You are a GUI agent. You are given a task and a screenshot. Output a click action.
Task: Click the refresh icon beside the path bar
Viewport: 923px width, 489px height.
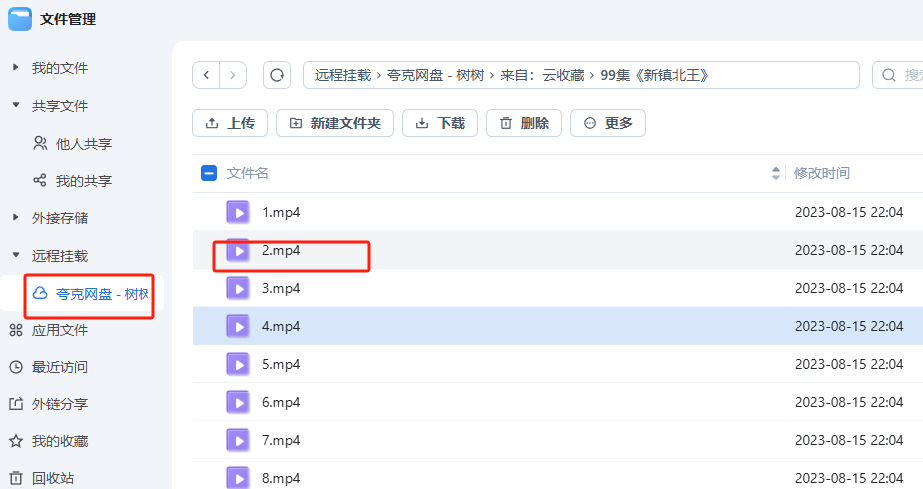[x=277, y=75]
